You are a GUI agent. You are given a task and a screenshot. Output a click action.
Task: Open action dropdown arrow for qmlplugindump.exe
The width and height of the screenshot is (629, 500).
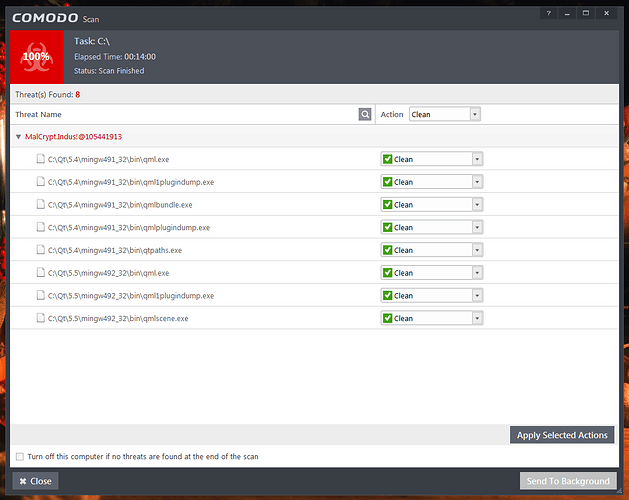(x=477, y=228)
